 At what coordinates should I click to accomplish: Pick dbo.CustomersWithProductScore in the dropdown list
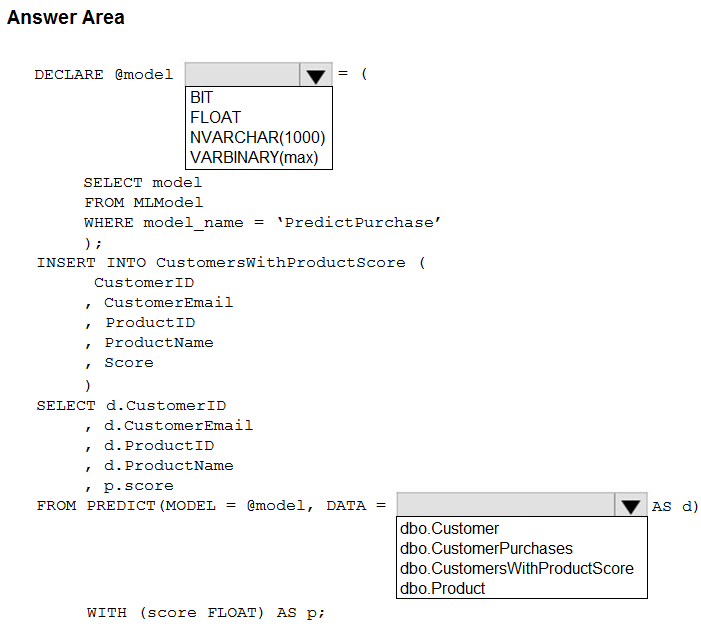[516, 568]
